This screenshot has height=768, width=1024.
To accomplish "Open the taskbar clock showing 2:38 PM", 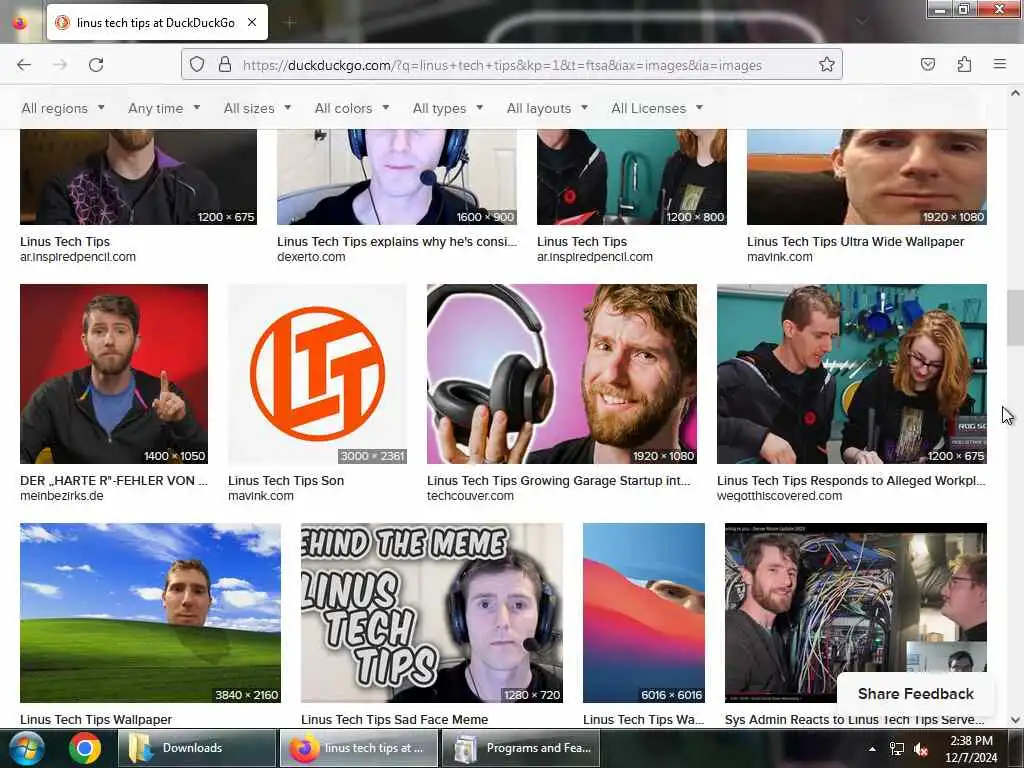I will point(971,749).
